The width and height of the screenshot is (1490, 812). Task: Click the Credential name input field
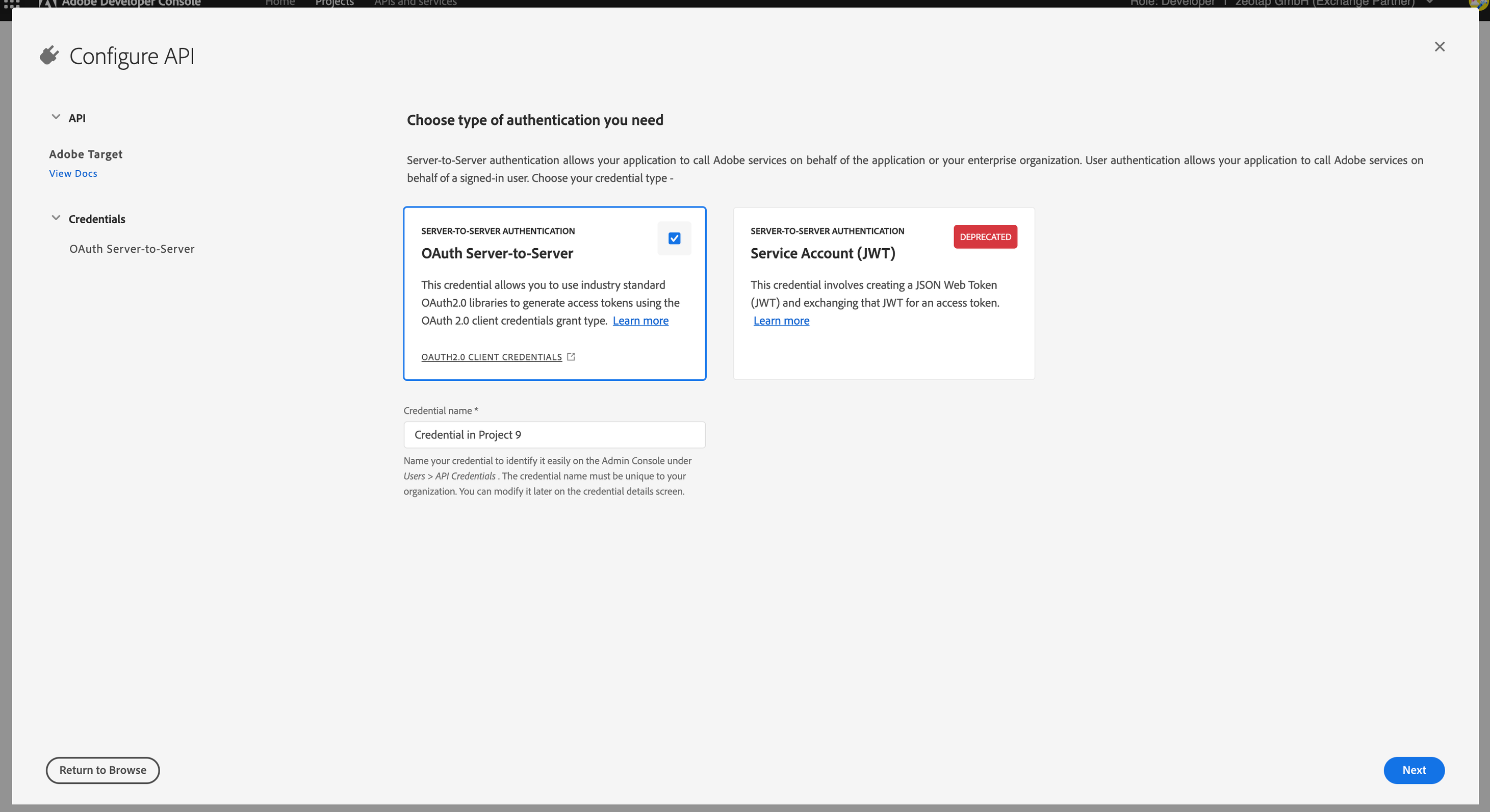coord(554,435)
